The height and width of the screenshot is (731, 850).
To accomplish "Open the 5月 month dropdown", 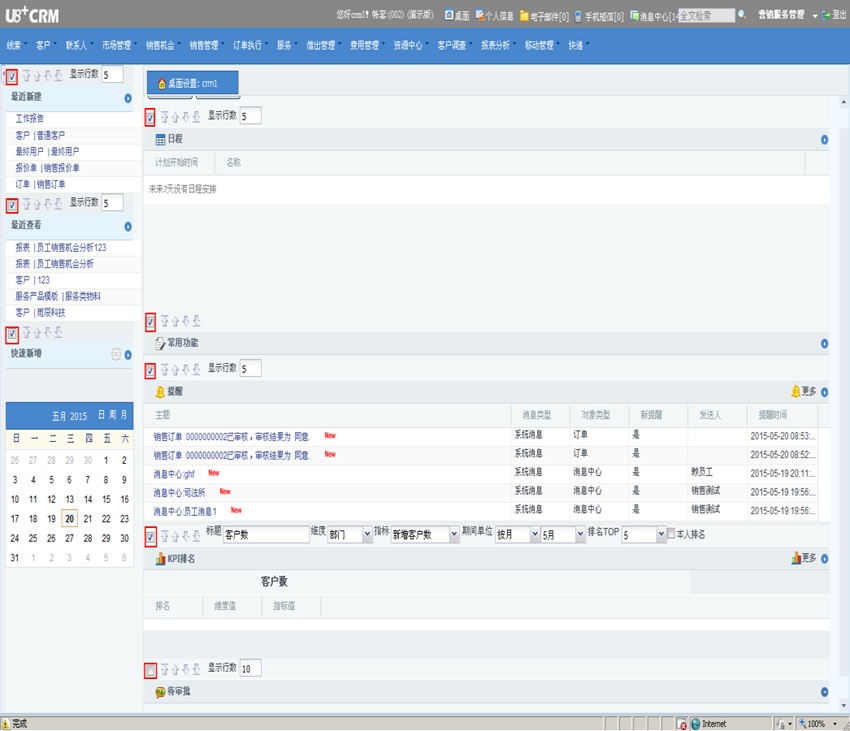I will click(580, 536).
